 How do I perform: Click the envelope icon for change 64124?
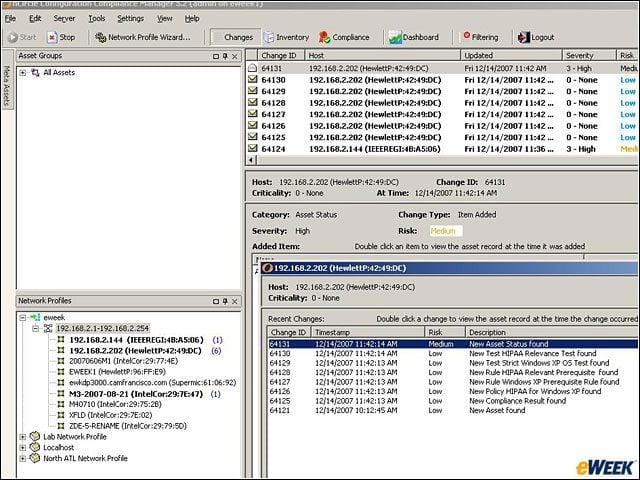click(x=253, y=148)
